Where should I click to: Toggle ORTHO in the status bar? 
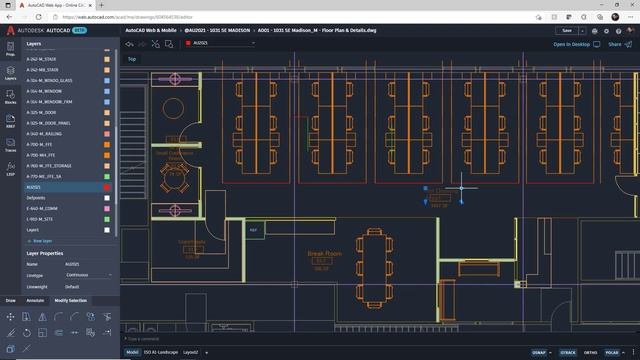point(590,353)
